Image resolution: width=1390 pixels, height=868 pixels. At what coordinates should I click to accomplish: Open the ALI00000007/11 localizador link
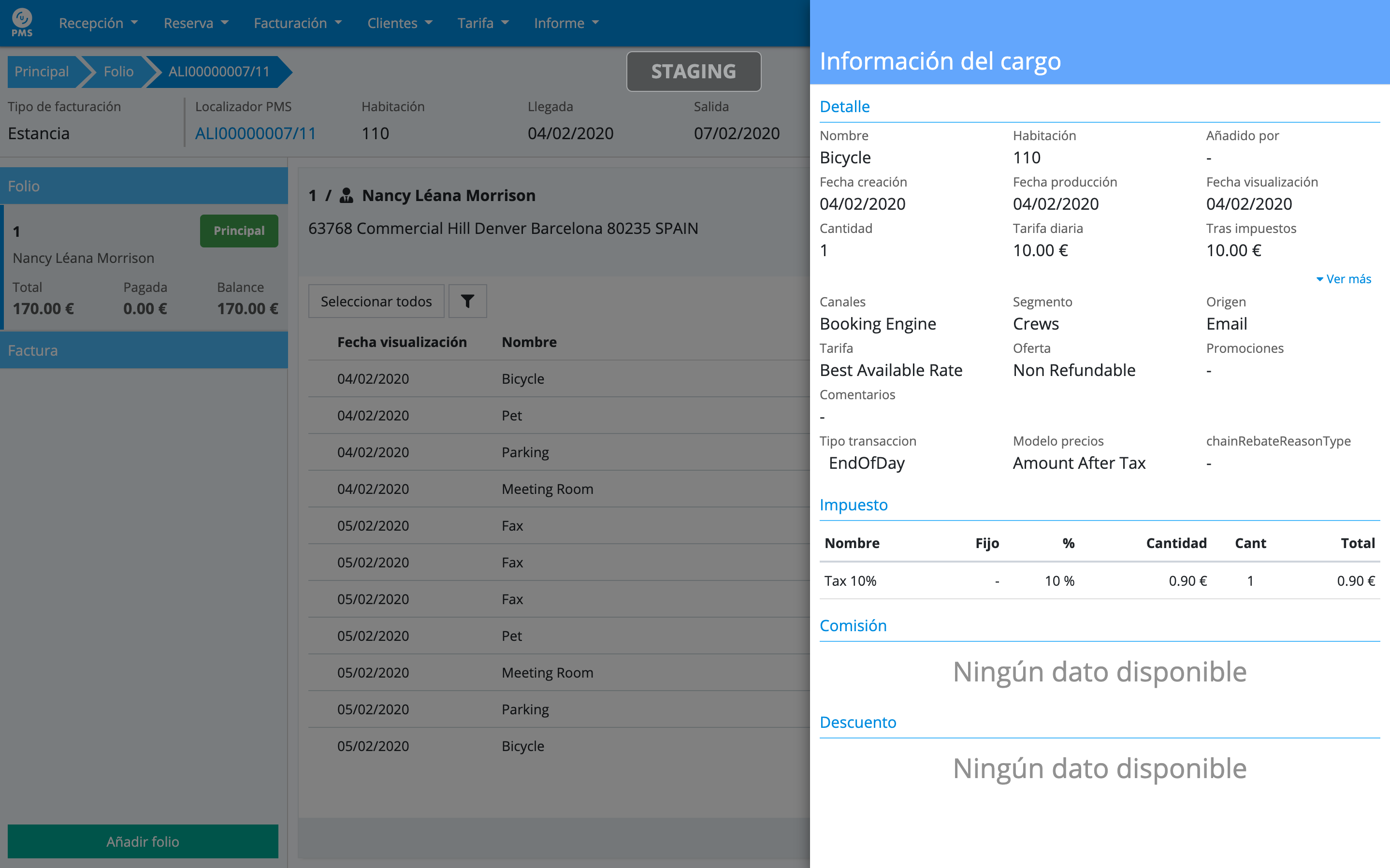tap(255, 134)
